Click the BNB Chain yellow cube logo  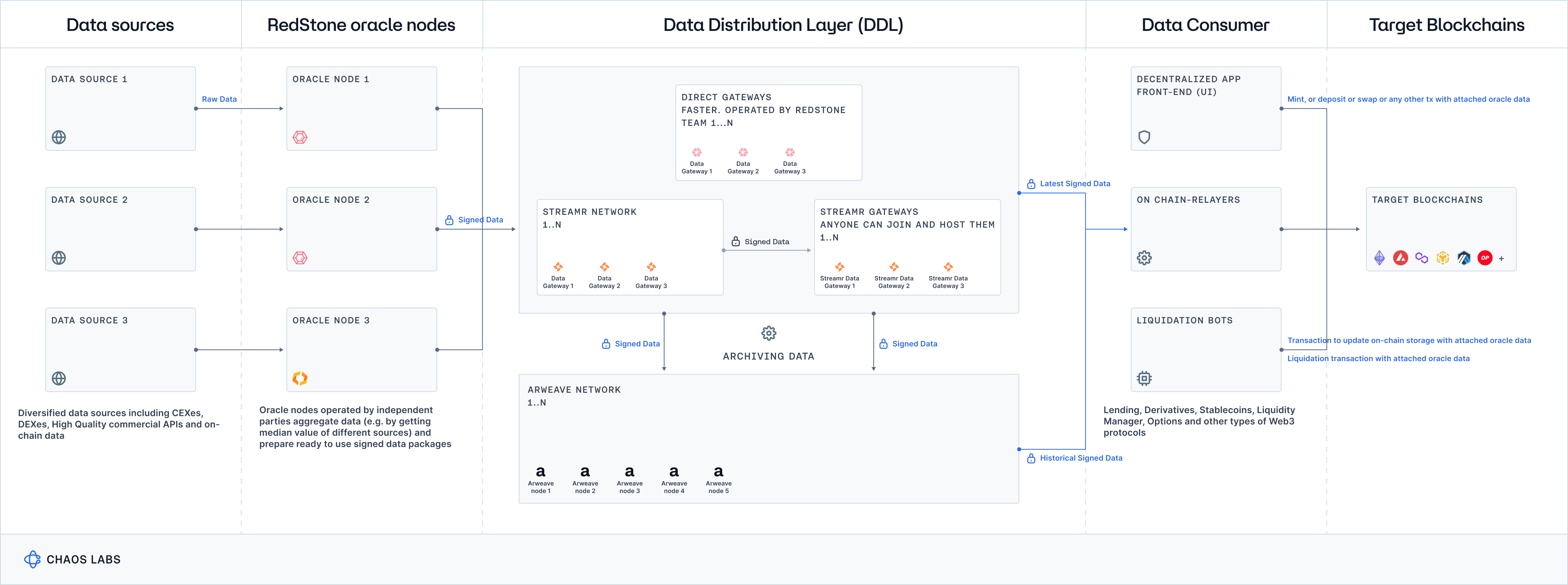click(1442, 257)
